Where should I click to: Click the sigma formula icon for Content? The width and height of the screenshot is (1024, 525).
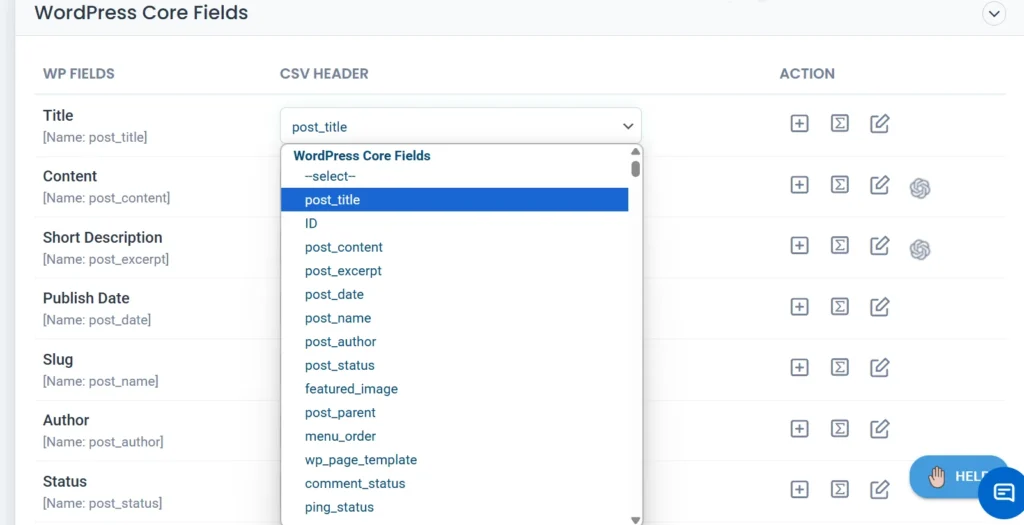tap(840, 185)
